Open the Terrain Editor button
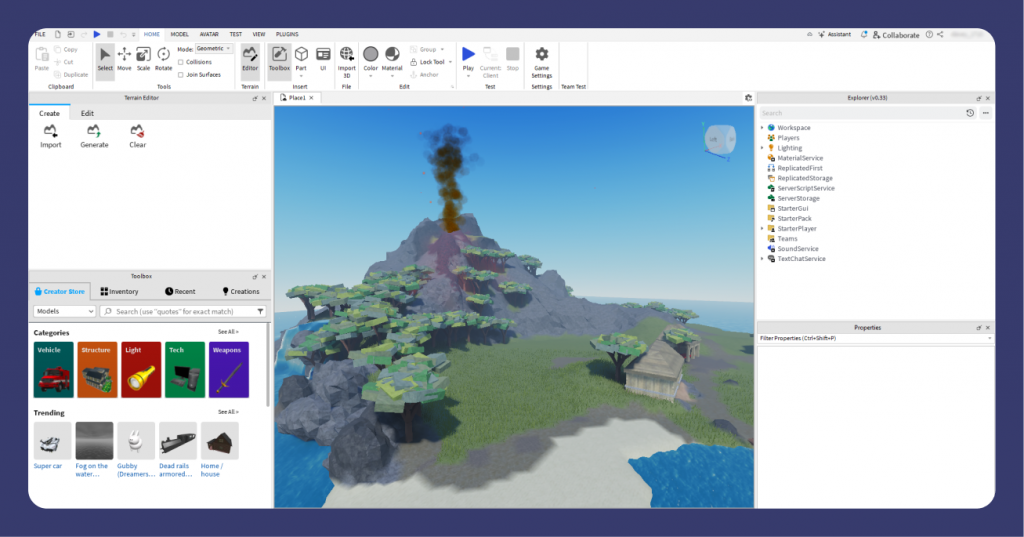Viewport: 1024px width, 537px height. [x=250, y=58]
